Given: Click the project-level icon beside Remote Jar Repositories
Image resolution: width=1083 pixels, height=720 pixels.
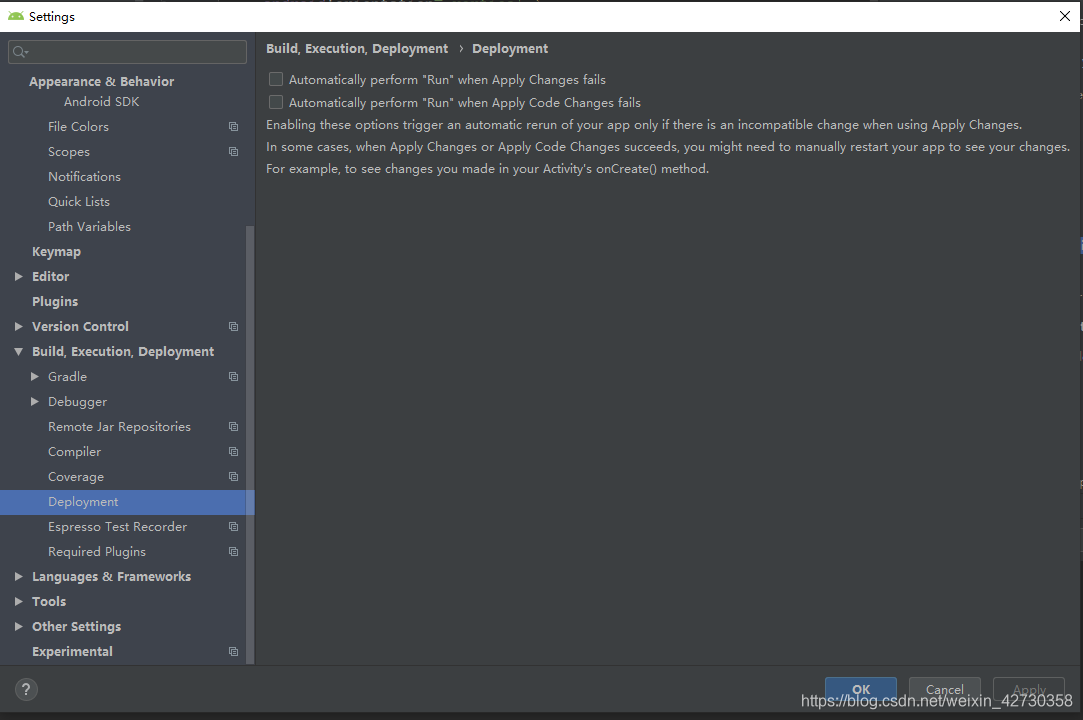Looking at the screenshot, I should coord(233,426).
